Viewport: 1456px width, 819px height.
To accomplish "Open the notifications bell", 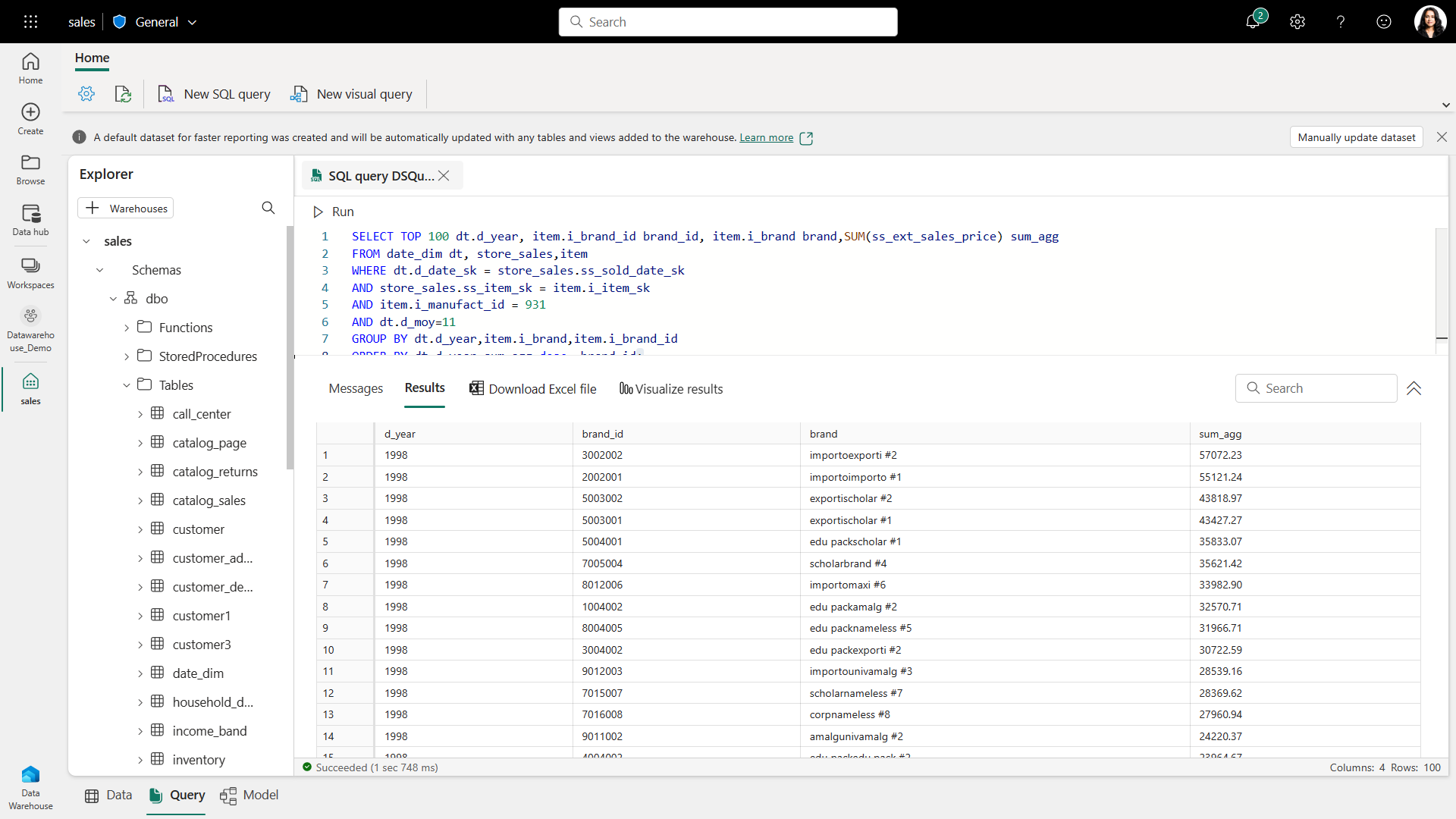I will 1252,21.
